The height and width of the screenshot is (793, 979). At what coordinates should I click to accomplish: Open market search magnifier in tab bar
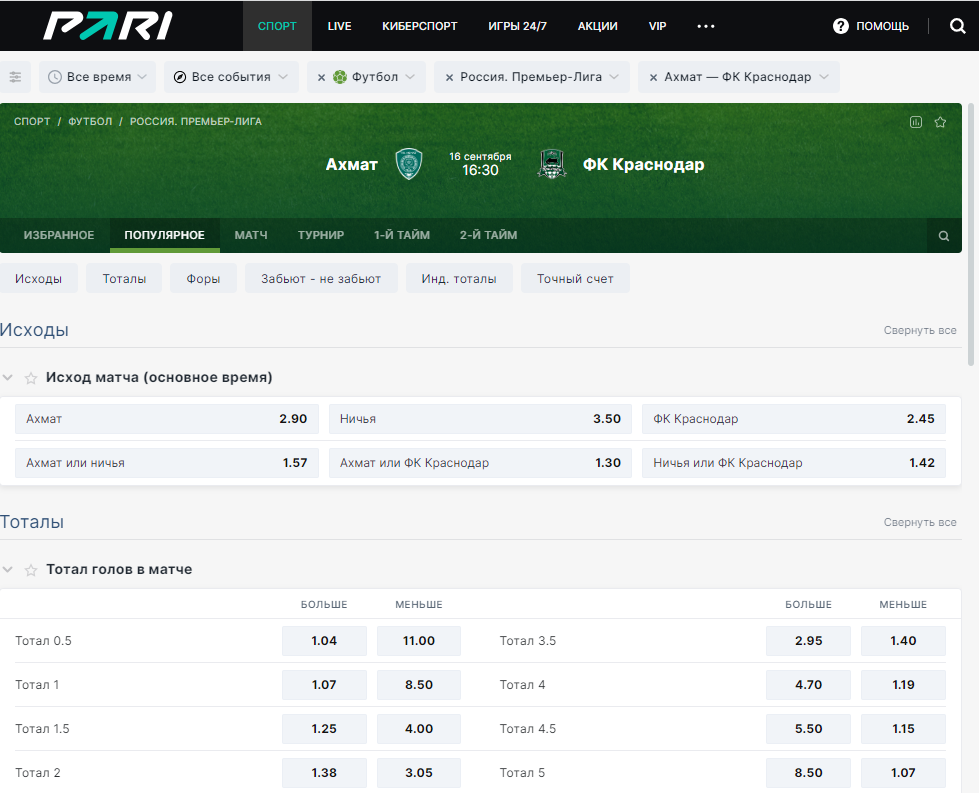[x=943, y=235]
